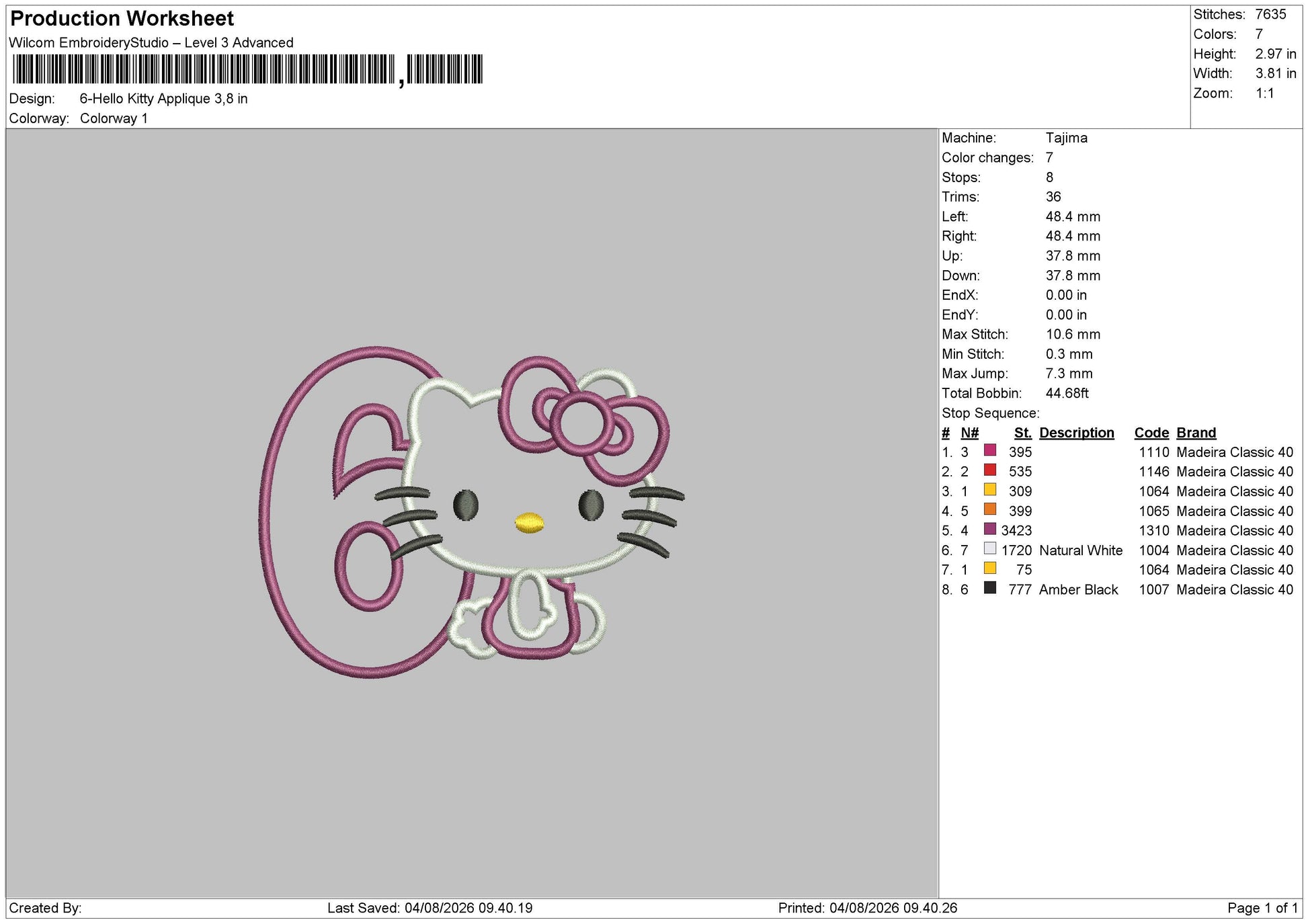Click the Stitches value 7635
1308x924 pixels.
pos(1270,15)
